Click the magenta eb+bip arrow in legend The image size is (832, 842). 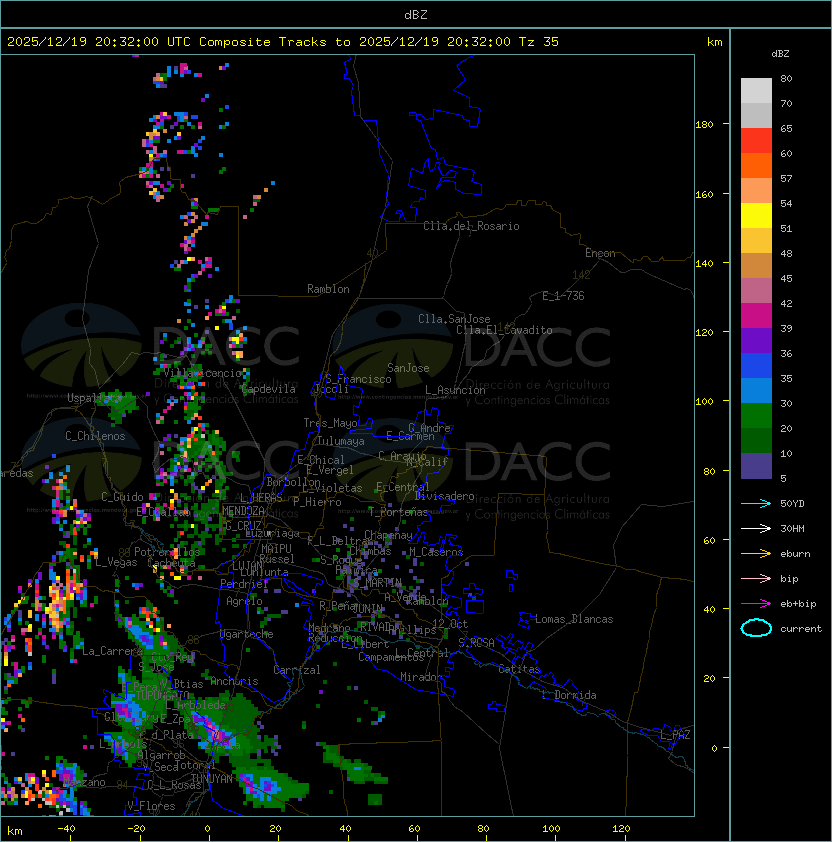(756, 604)
